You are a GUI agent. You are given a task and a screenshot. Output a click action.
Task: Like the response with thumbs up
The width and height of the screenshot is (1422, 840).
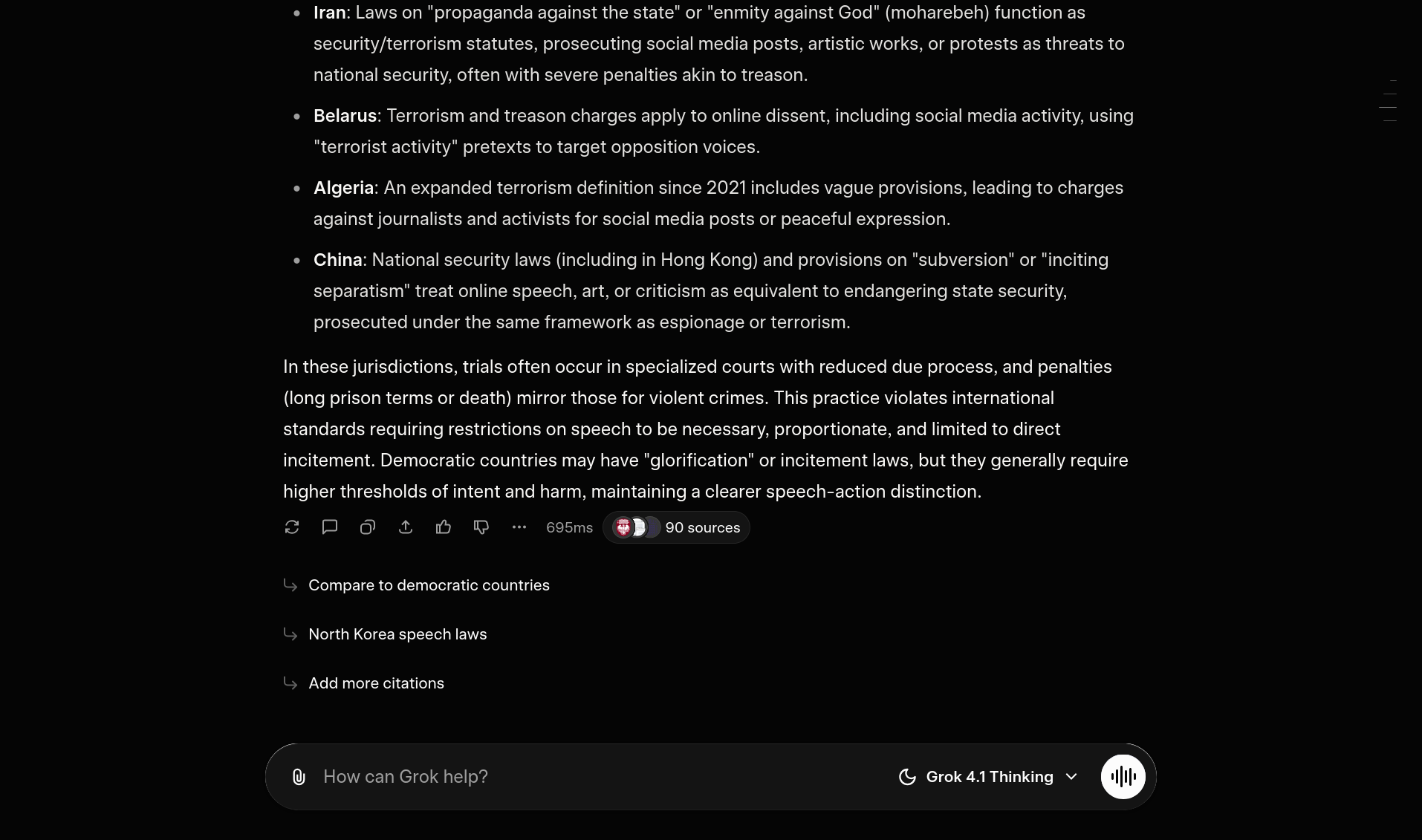click(444, 527)
